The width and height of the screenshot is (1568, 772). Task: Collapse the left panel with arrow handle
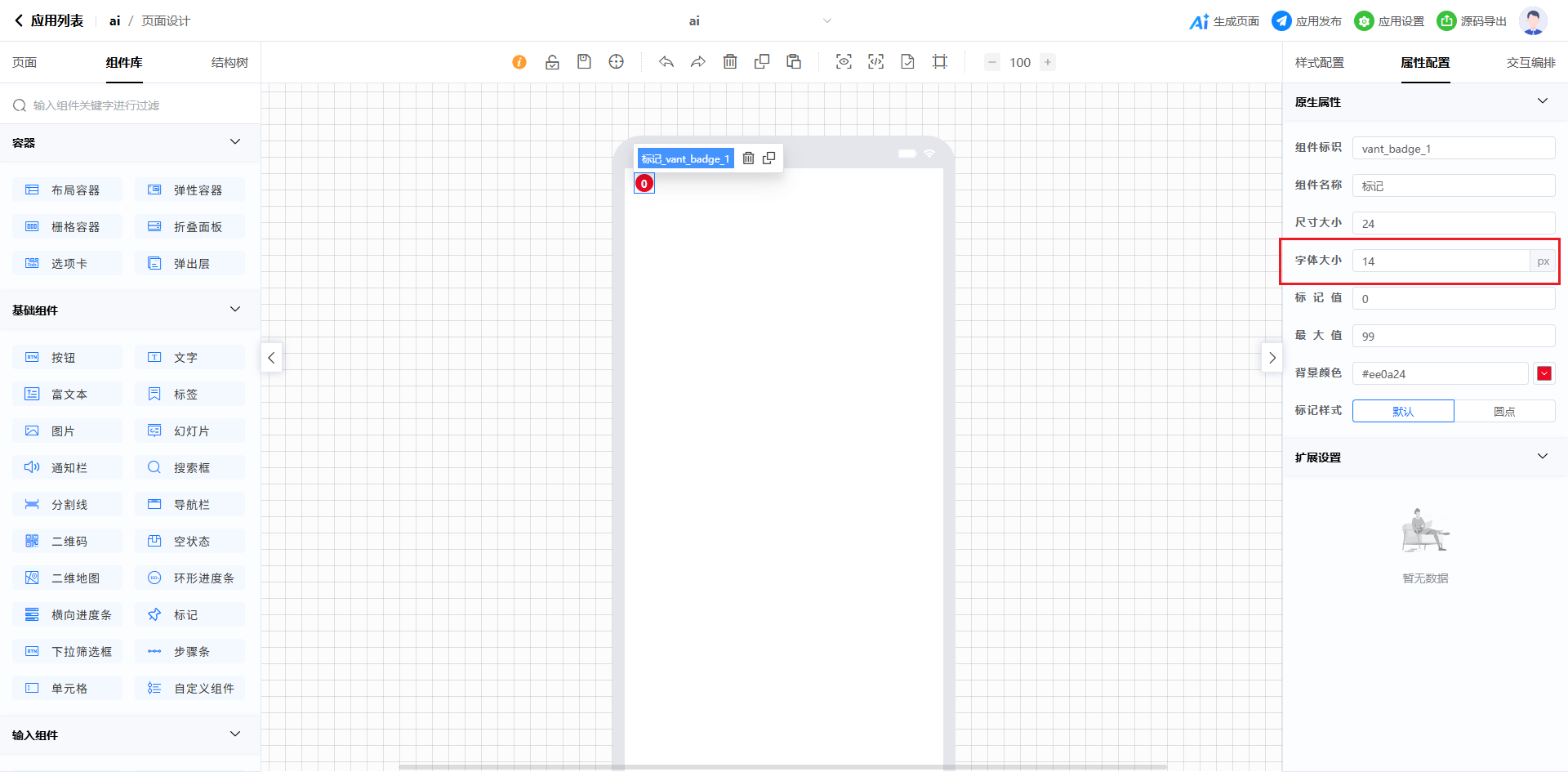(x=271, y=358)
